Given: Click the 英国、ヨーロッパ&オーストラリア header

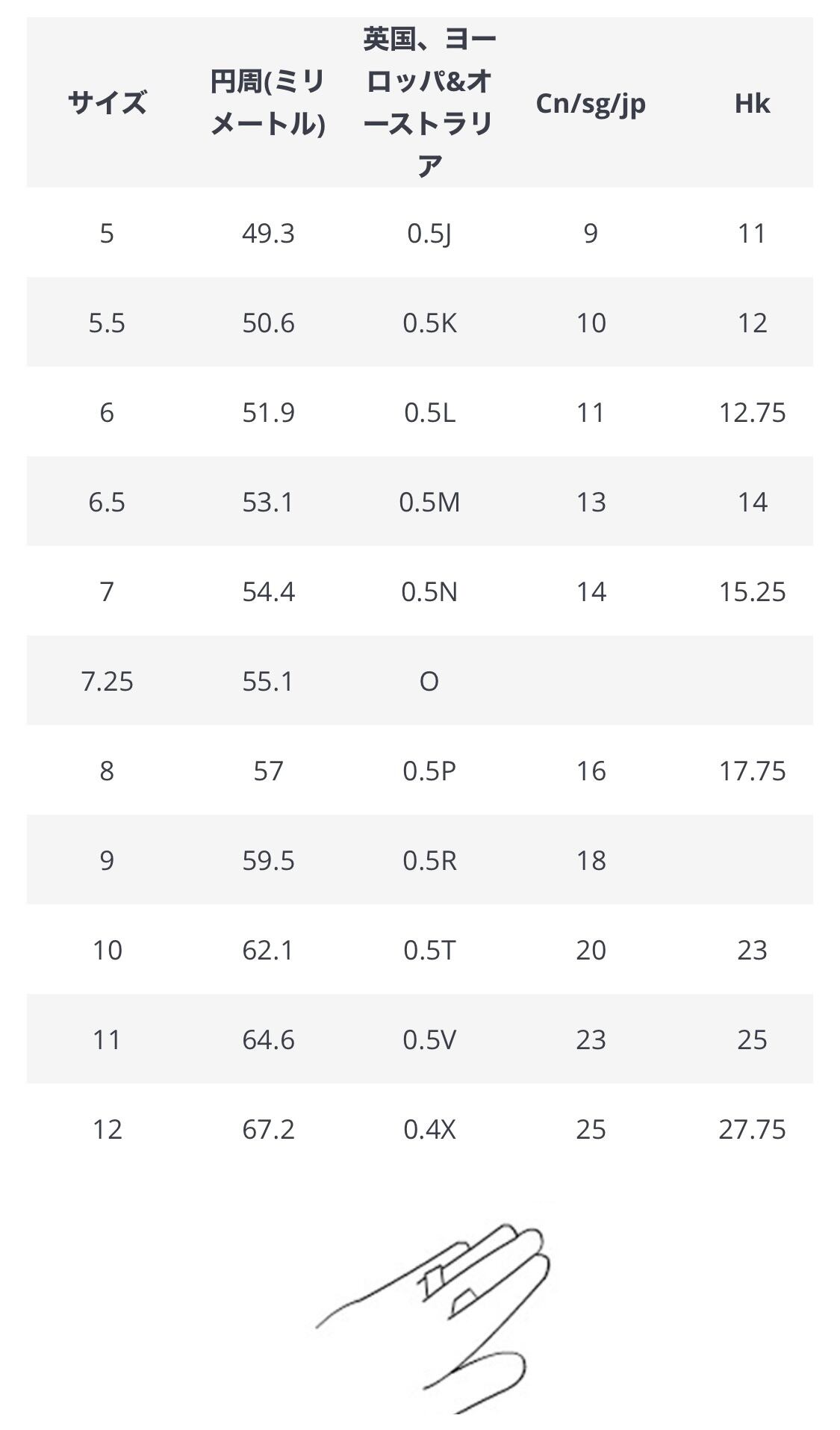Looking at the screenshot, I should [x=429, y=103].
